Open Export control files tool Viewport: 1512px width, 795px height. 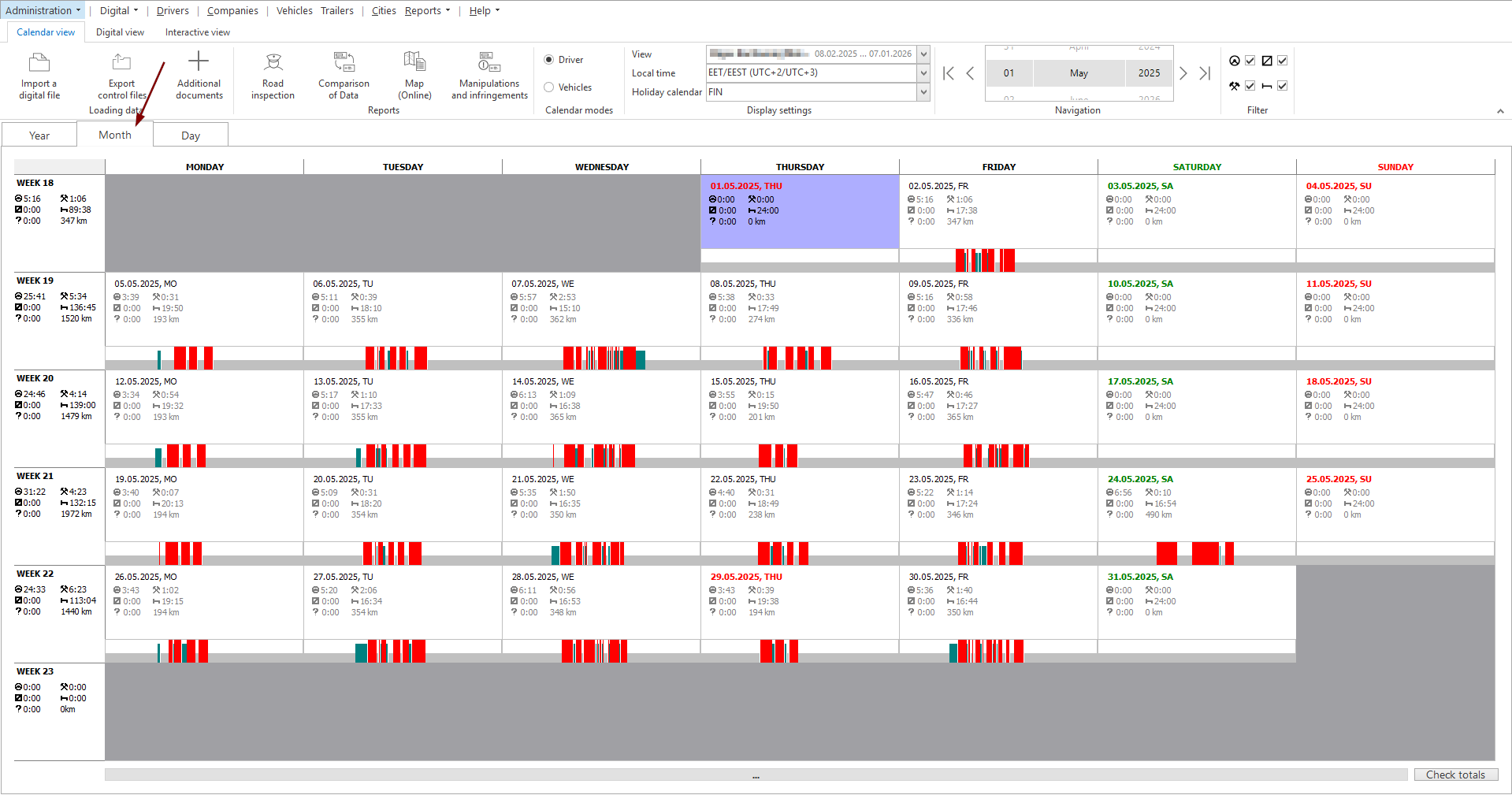coord(121,76)
